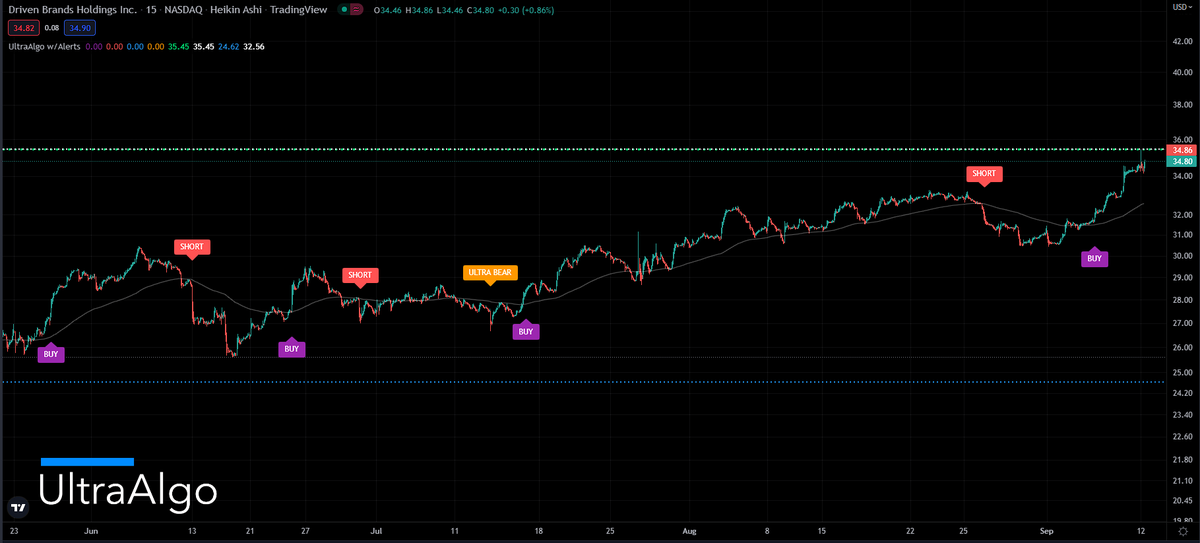Click the BUY marker between Jun 21 and 27
Screen dimensions: 1200x543
[x=291, y=348]
